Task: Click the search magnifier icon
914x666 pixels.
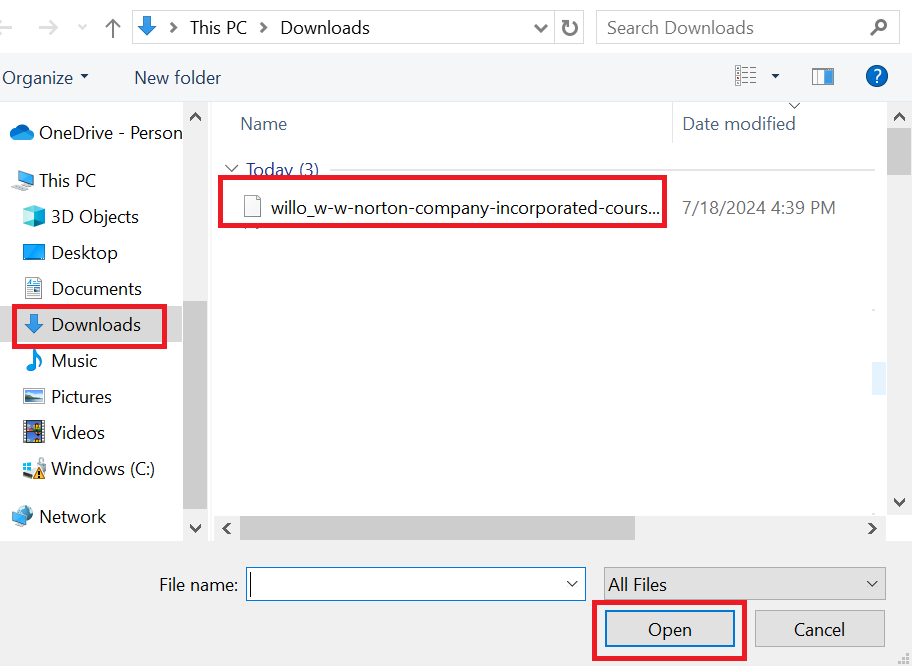Action: (x=878, y=27)
